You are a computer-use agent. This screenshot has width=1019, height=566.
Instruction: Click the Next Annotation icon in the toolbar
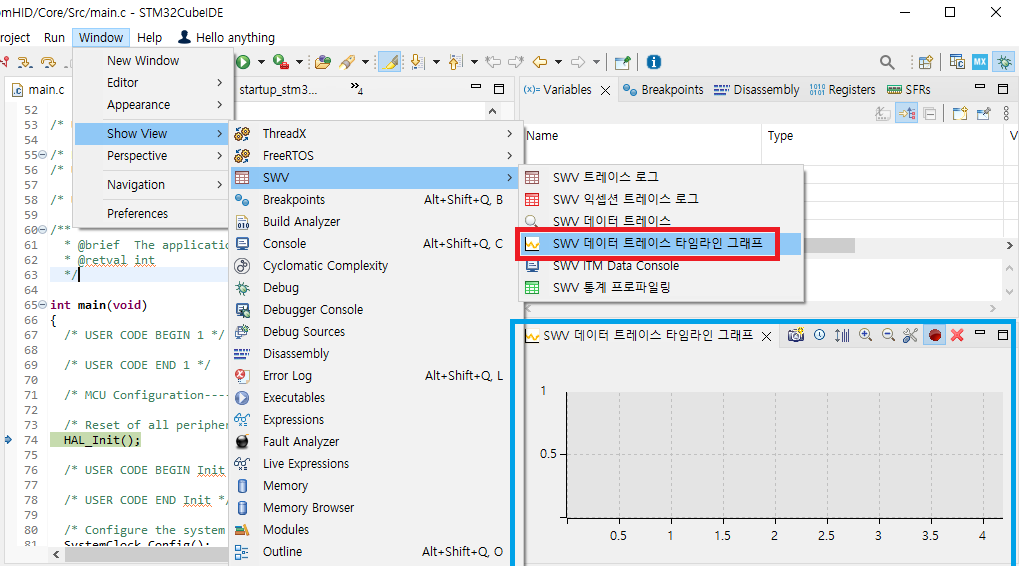click(x=418, y=62)
